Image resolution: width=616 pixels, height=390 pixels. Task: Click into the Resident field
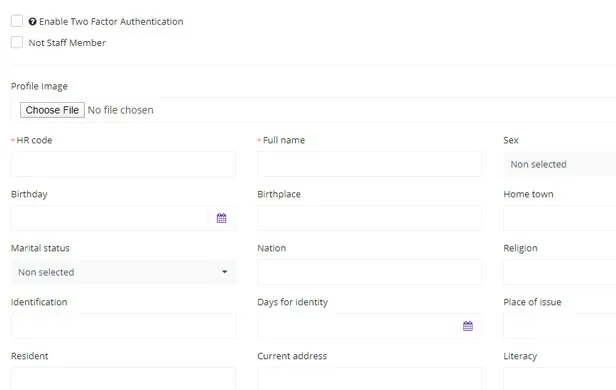123,379
